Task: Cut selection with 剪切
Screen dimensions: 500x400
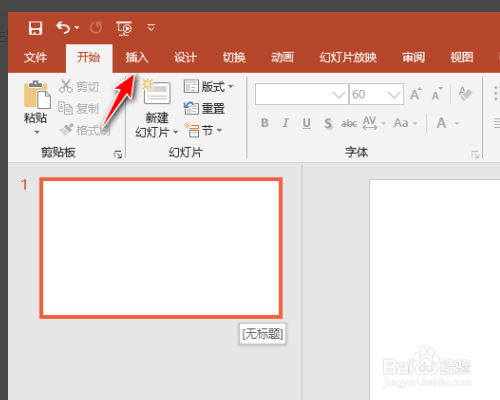Action: coord(79,86)
